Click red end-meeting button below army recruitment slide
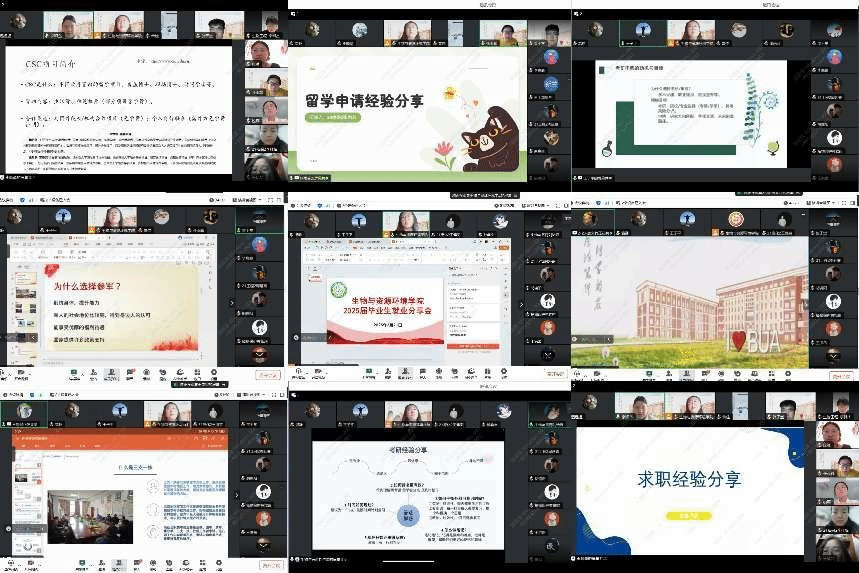The width and height of the screenshot is (859, 573). click(x=268, y=375)
